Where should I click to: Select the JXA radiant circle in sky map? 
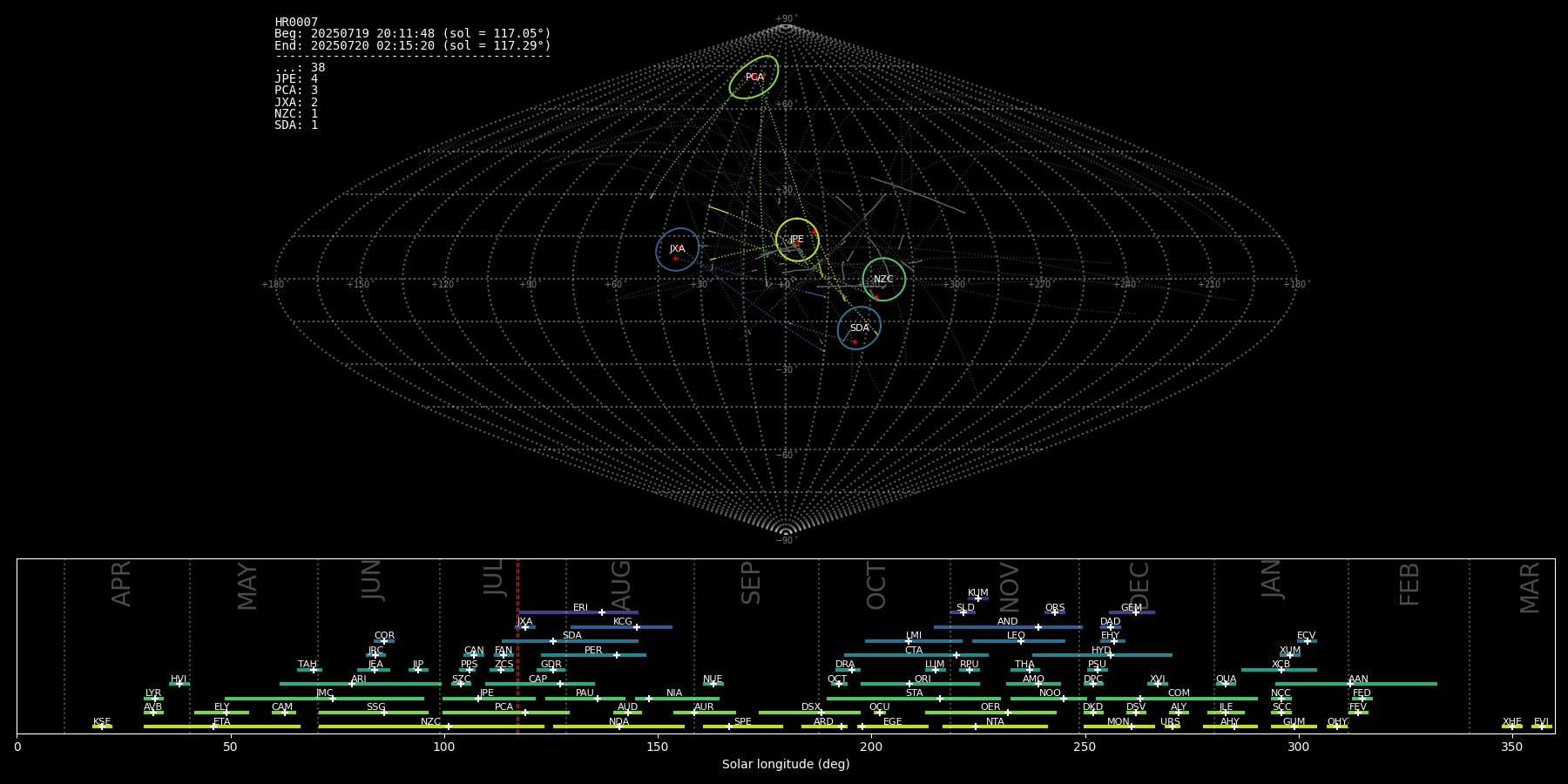pyautogui.click(x=678, y=250)
